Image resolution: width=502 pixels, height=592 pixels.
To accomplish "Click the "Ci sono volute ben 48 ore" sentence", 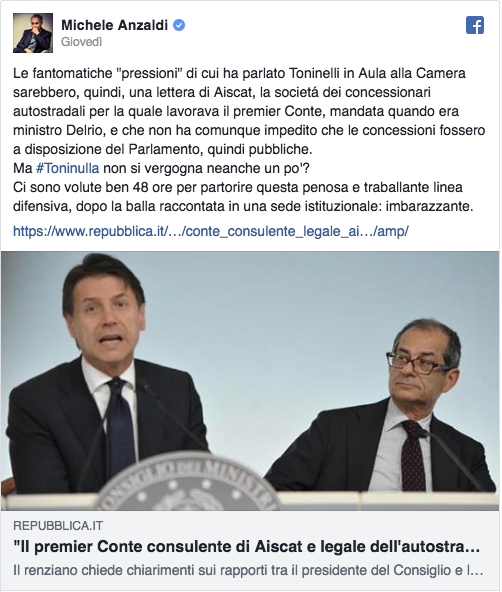I will coord(243,197).
